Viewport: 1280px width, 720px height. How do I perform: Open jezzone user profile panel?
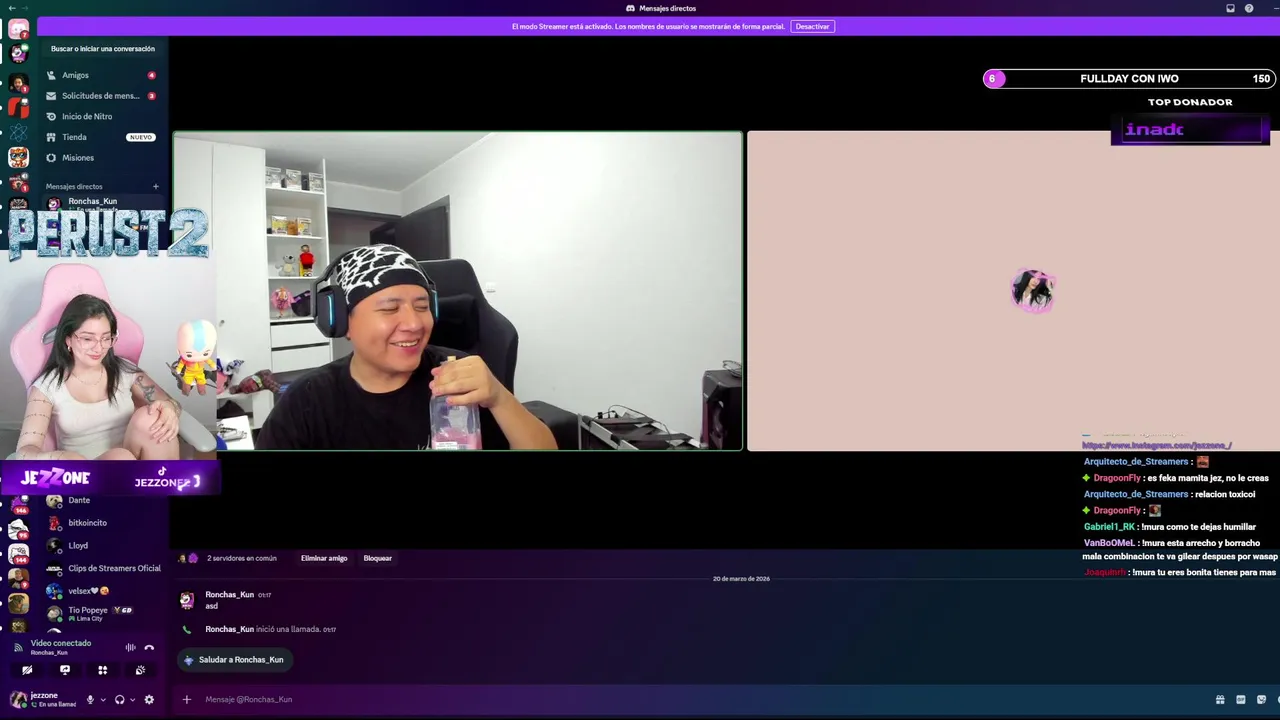coord(43,699)
